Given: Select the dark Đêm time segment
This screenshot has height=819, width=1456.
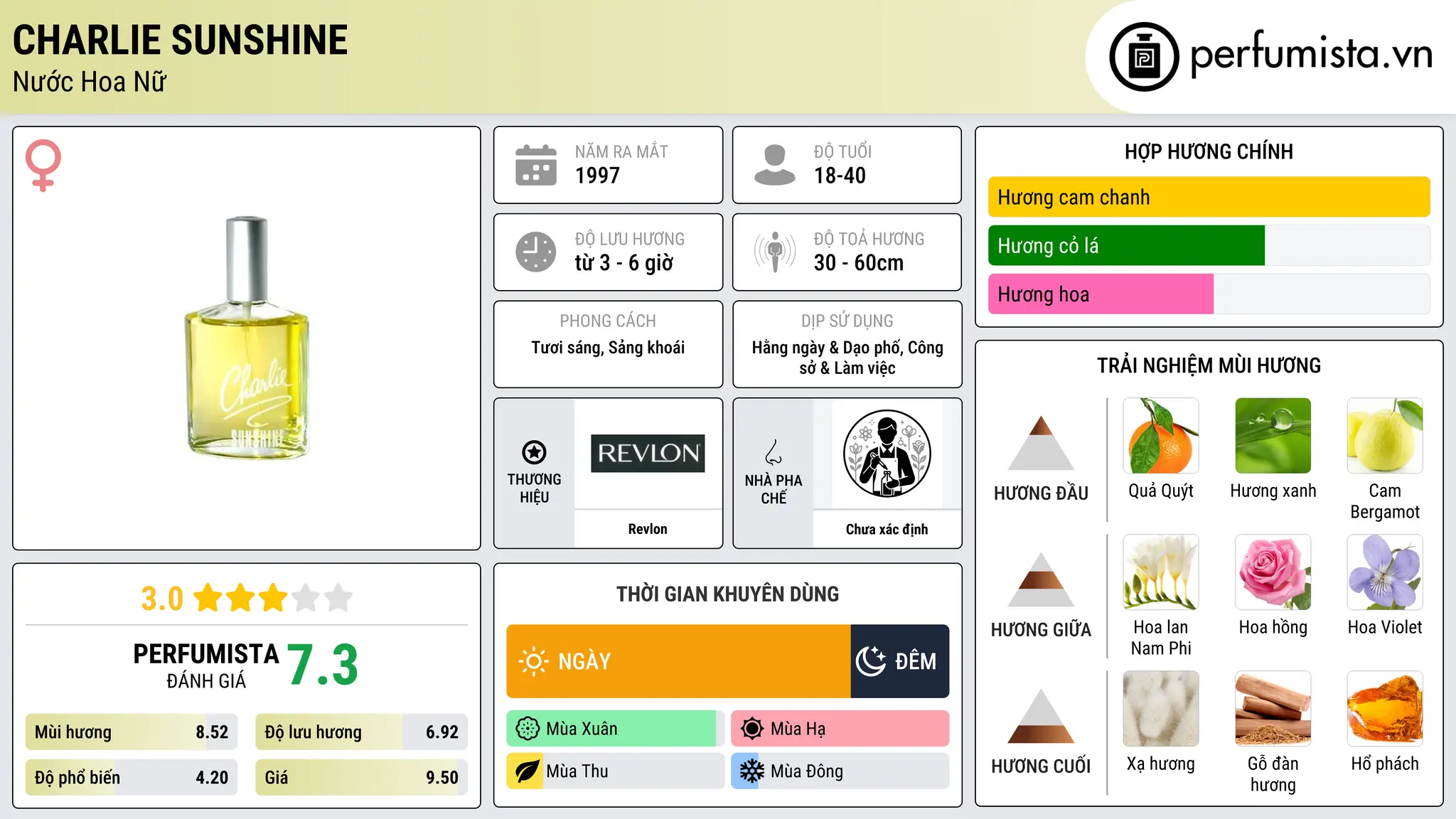Looking at the screenshot, I should pos(900,661).
